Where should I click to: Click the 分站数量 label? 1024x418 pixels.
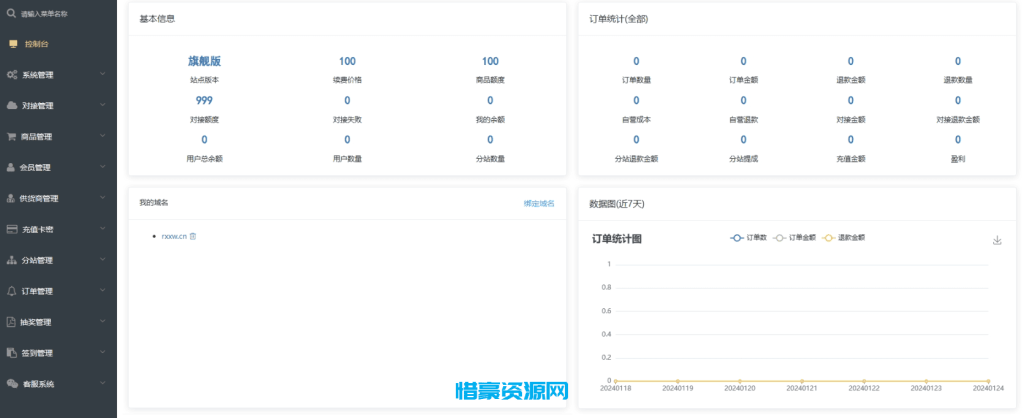pos(490,159)
